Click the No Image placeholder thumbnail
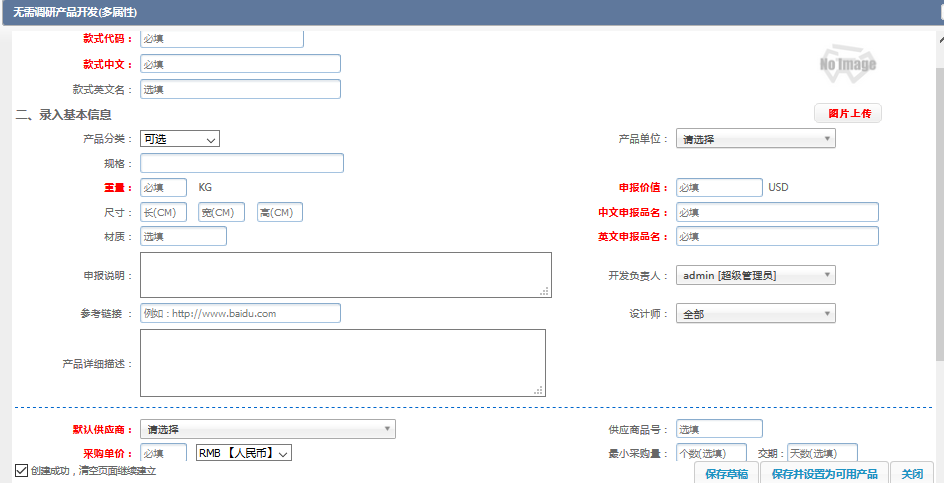Viewport: 944px width, 483px height. pos(847,62)
